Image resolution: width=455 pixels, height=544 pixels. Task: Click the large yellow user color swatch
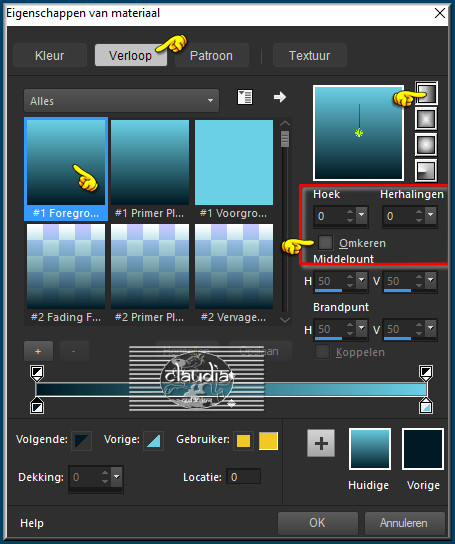[x=268, y=441]
